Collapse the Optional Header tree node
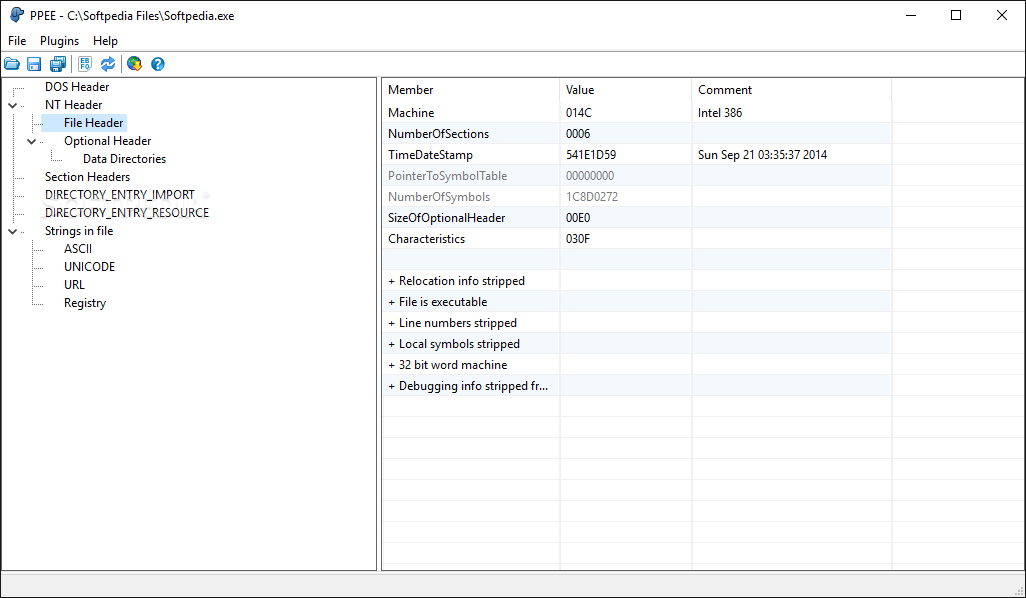Viewport: 1026px width, 598px height. (31, 141)
